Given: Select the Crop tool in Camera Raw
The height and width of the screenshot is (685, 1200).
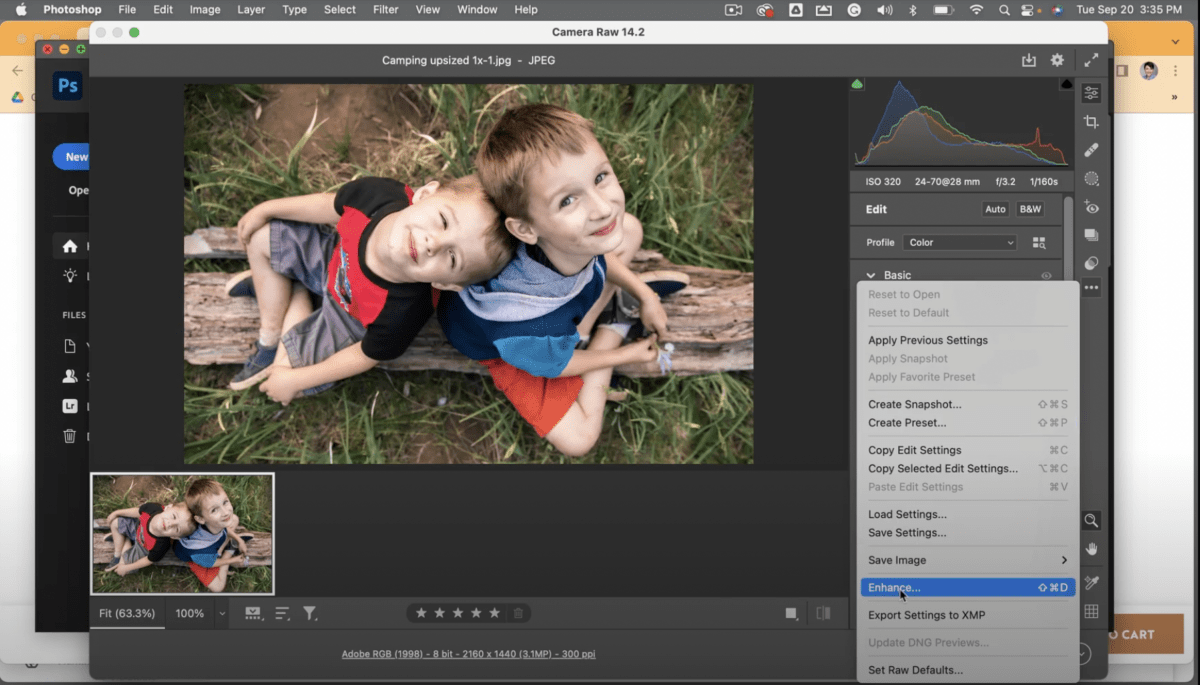Looking at the screenshot, I should tap(1091, 121).
